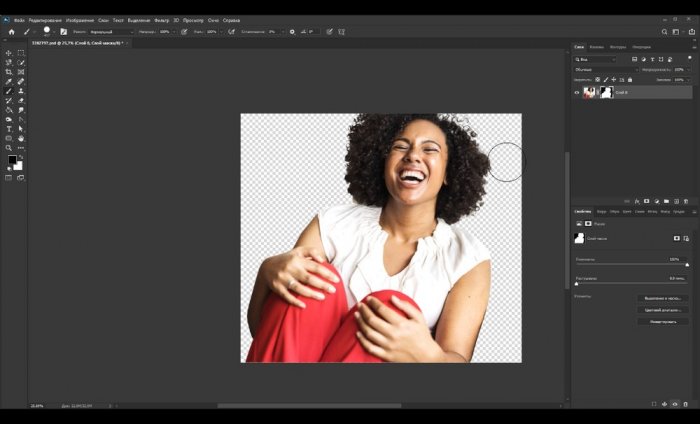Click the foreground color swatch
This screenshot has width=700, height=424.
(x=12, y=160)
